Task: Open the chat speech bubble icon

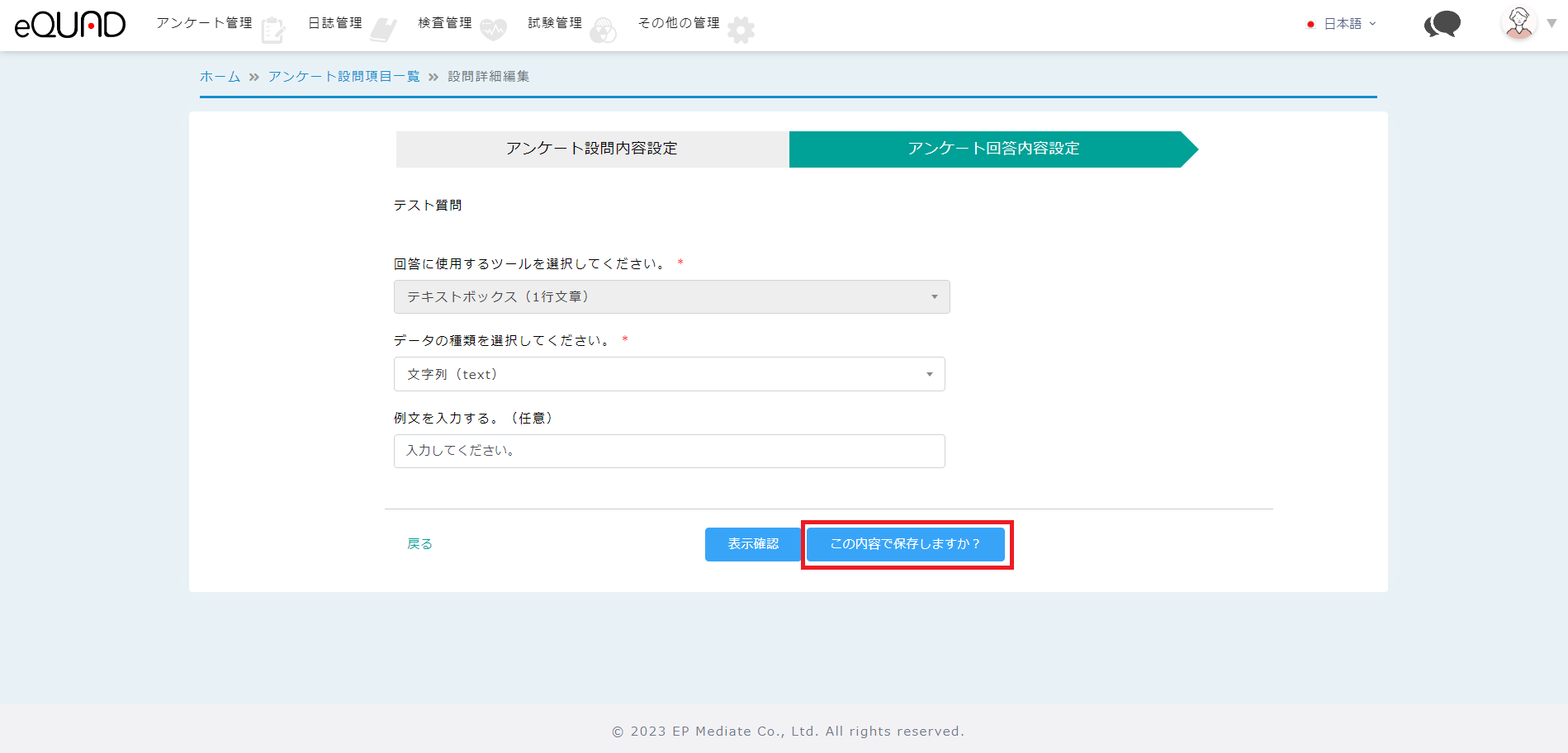Action: click(x=1442, y=25)
